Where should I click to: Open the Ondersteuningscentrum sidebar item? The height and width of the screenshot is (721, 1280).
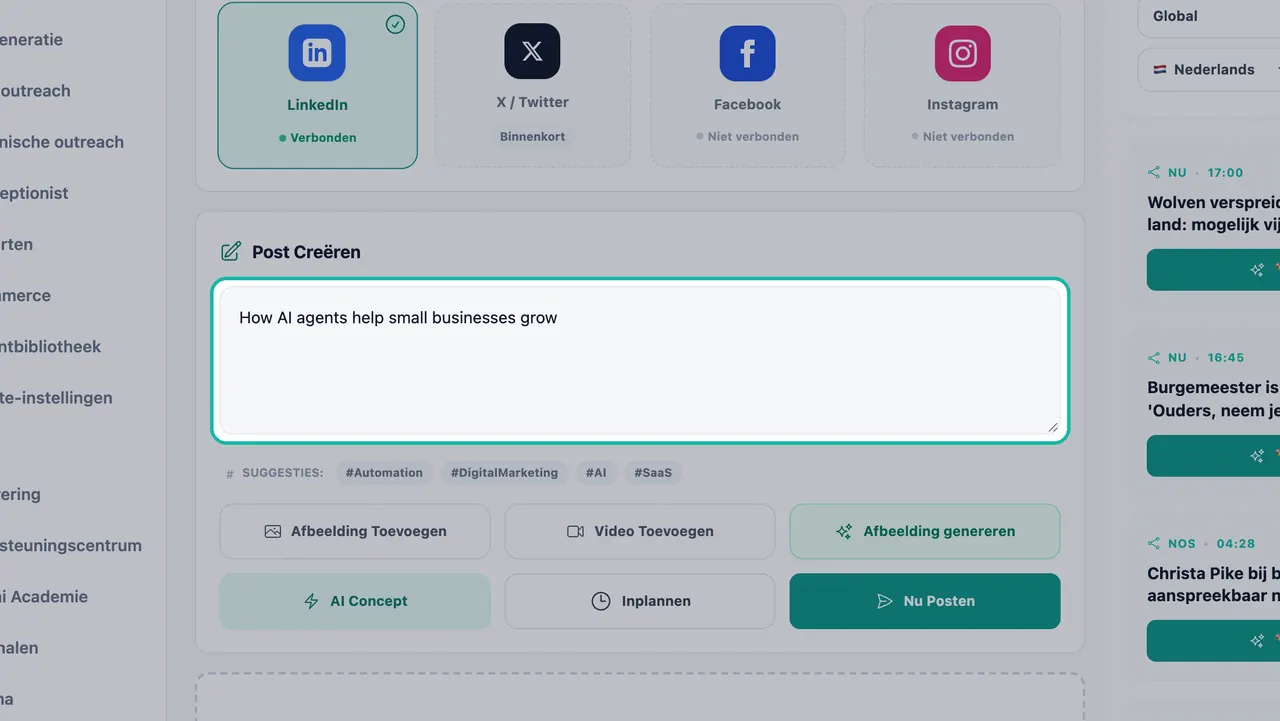tap(71, 545)
